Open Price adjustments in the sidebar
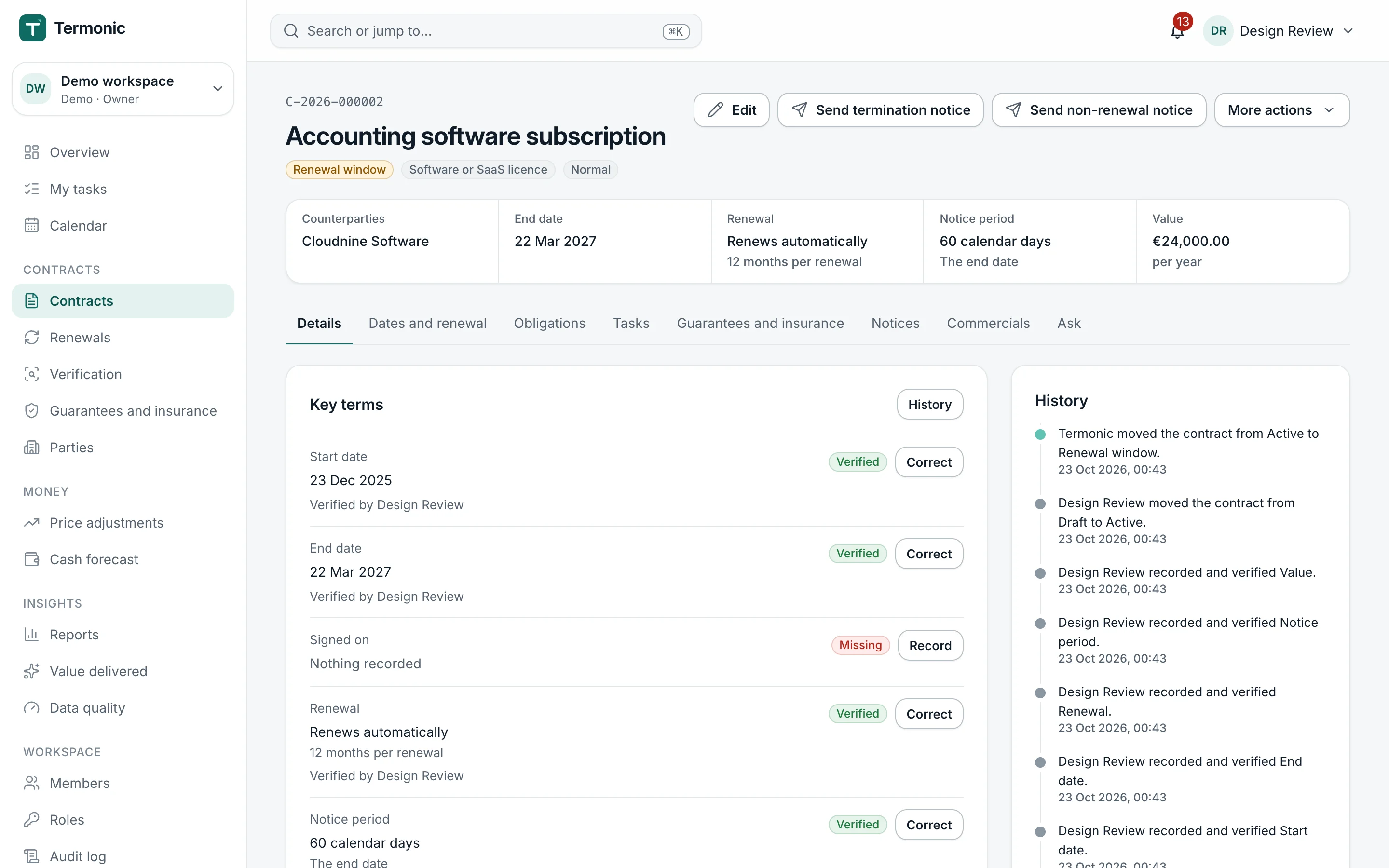Screen dimensions: 1389x868 point(123,523)
